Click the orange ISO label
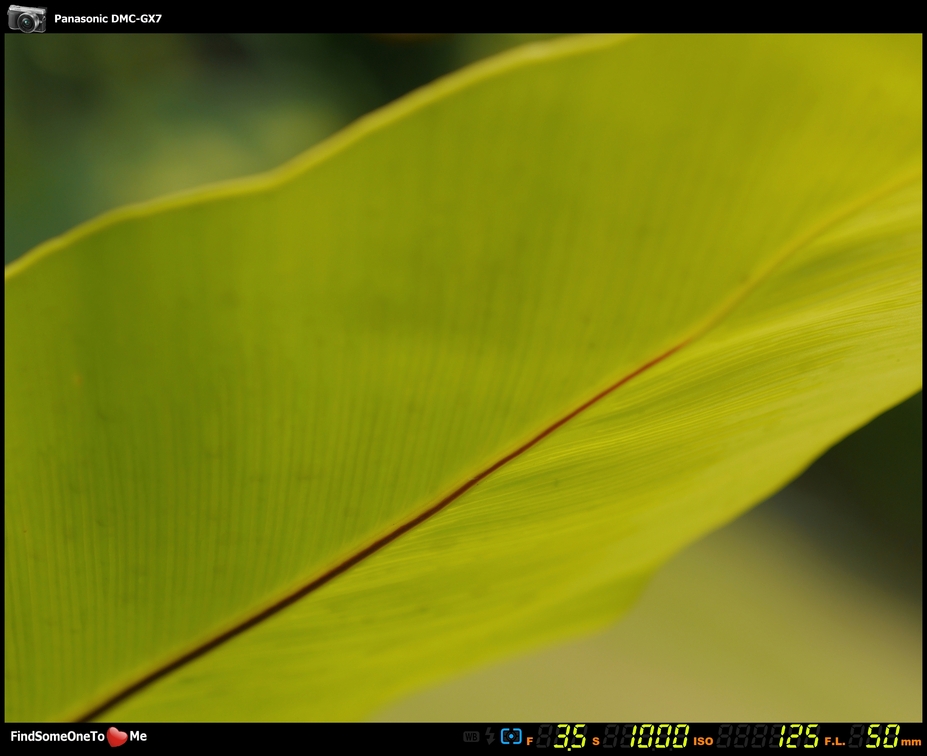This screenshot has width=927, height=756. pos(703,741)
